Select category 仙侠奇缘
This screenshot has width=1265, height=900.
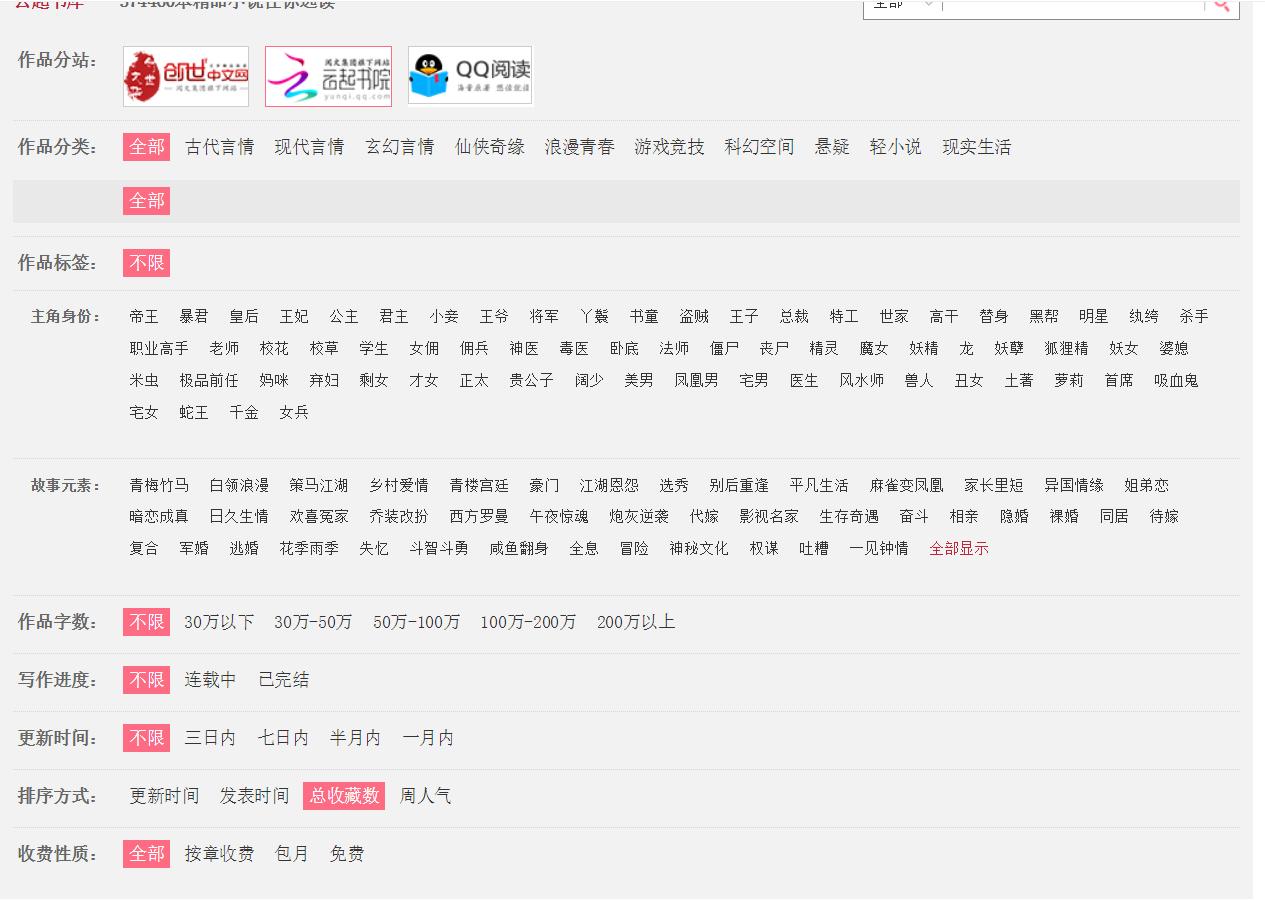(x=490, y=147)
